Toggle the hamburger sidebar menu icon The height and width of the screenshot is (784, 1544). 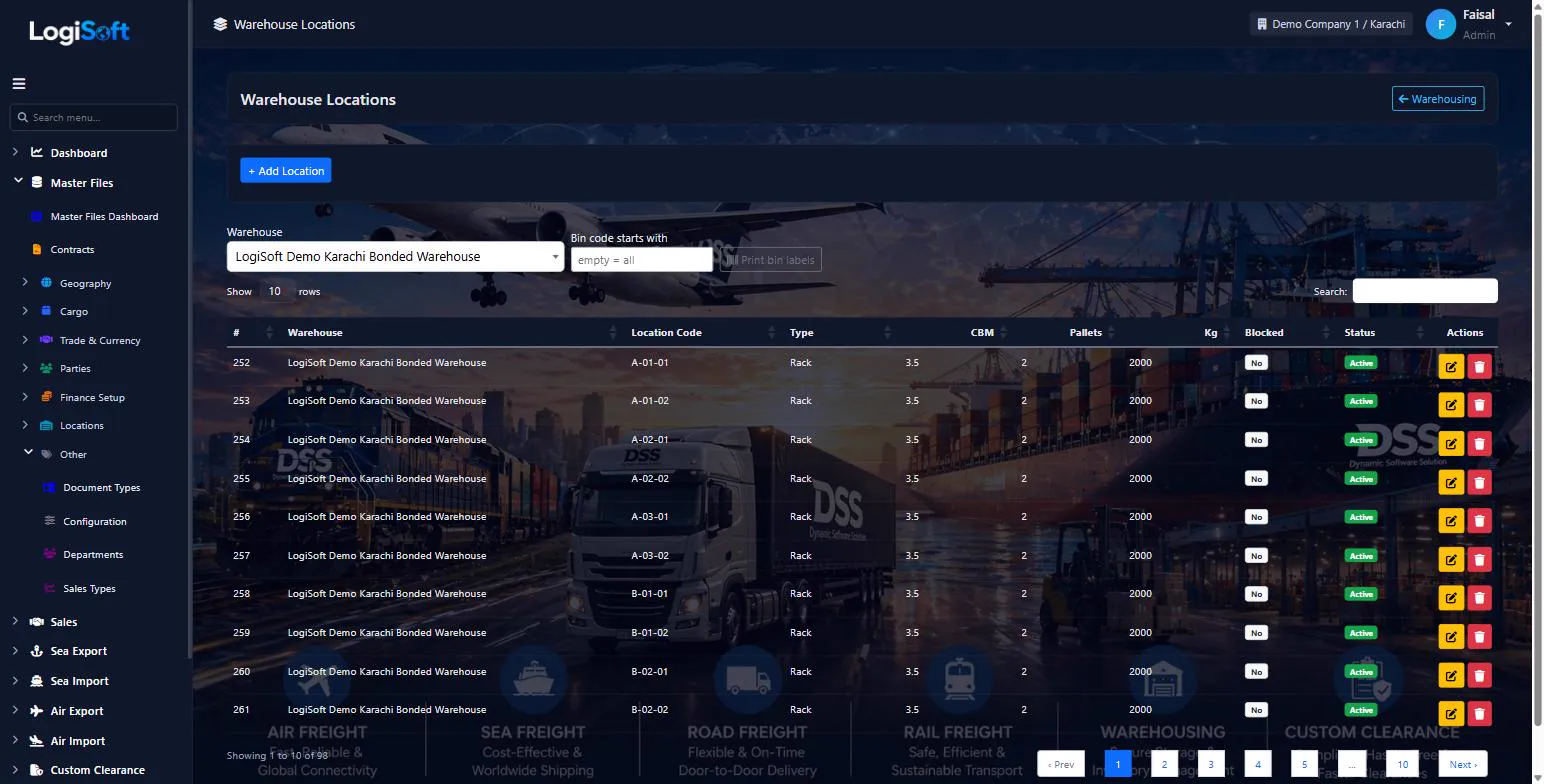[19, 84]
